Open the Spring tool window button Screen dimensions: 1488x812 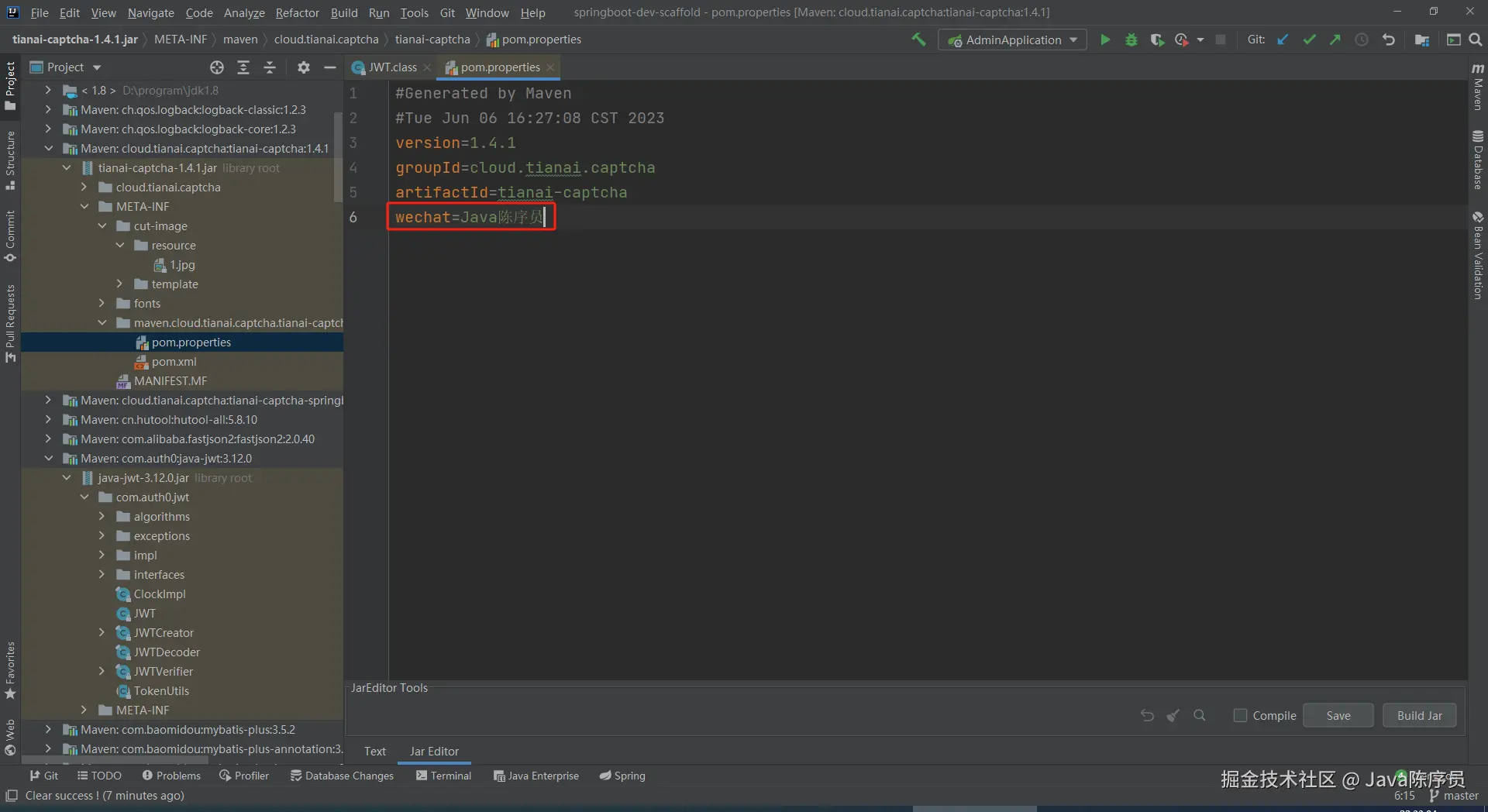[622, 776]
